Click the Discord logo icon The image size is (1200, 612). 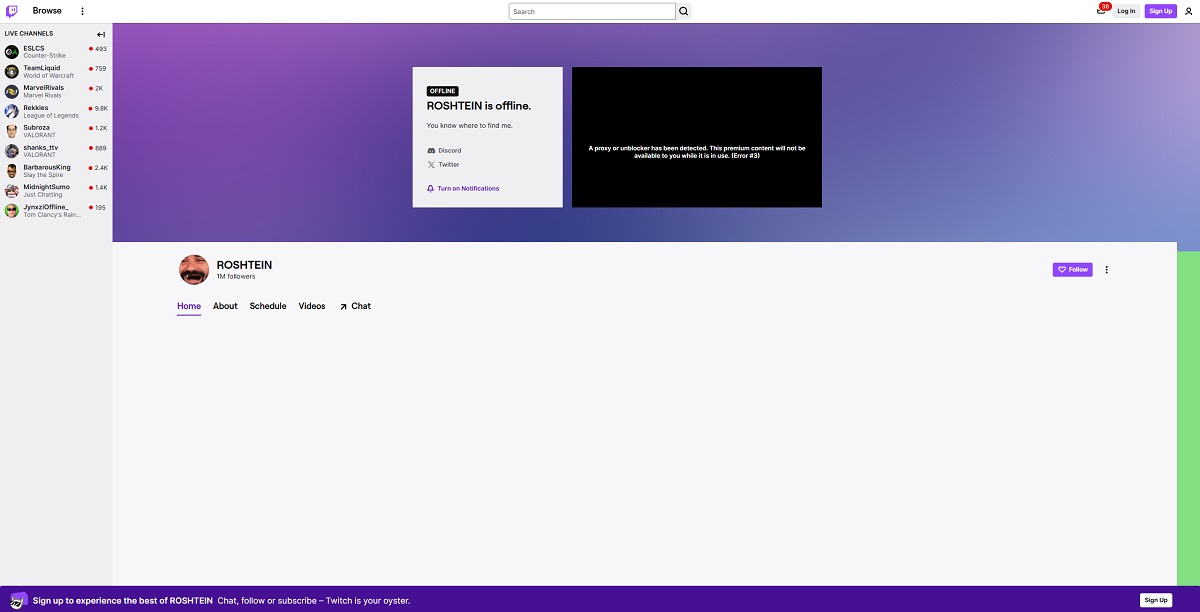tap(431, 150)
